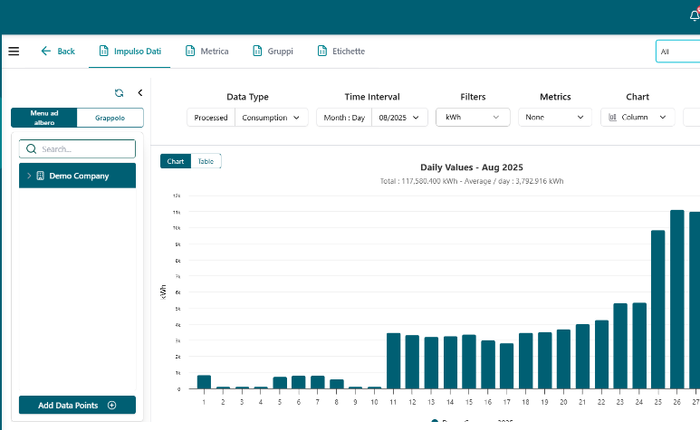Click the Month : Day interval button
This screenshot has width=700, height=430.
click(344, 117)
